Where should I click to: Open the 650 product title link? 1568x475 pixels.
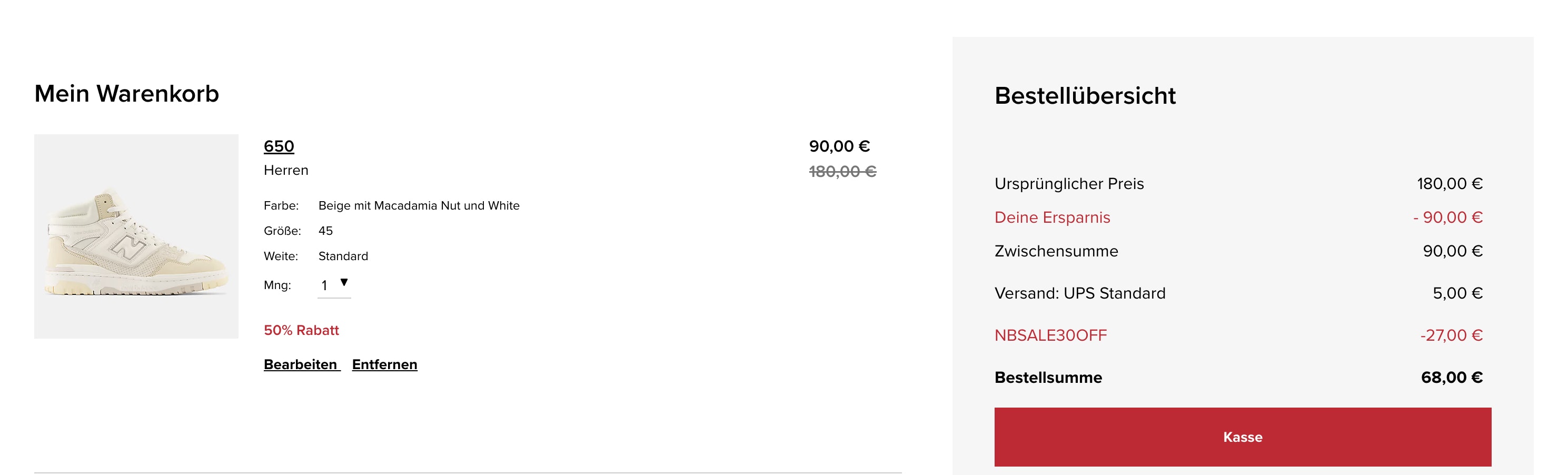point(279,146)
